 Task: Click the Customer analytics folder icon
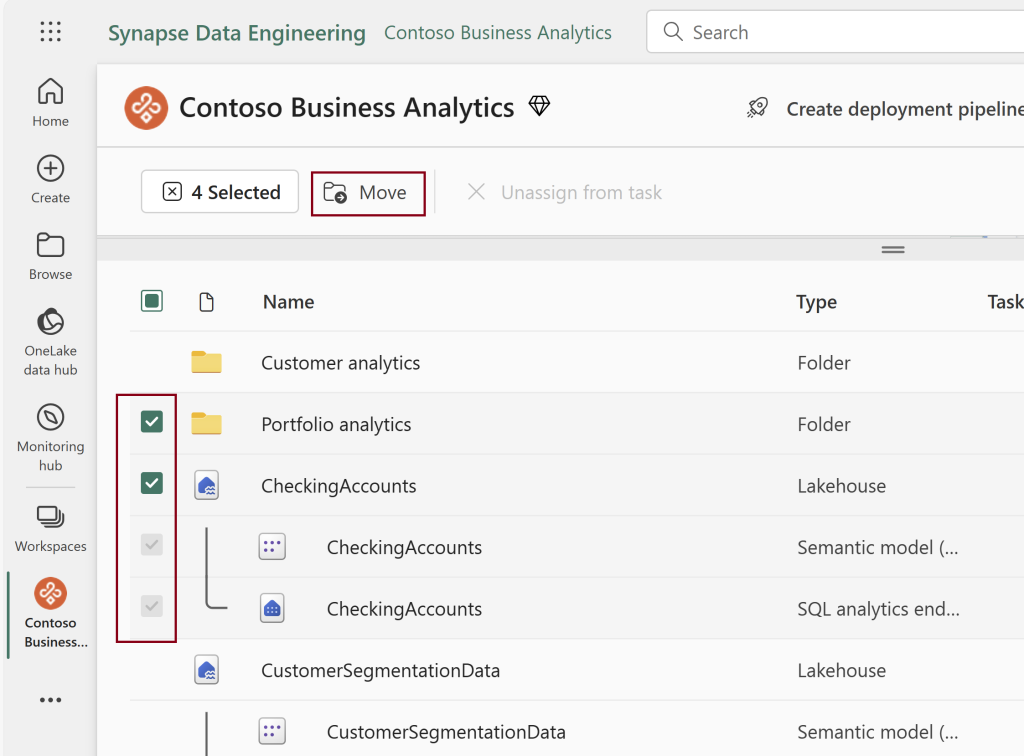(206, 362)
